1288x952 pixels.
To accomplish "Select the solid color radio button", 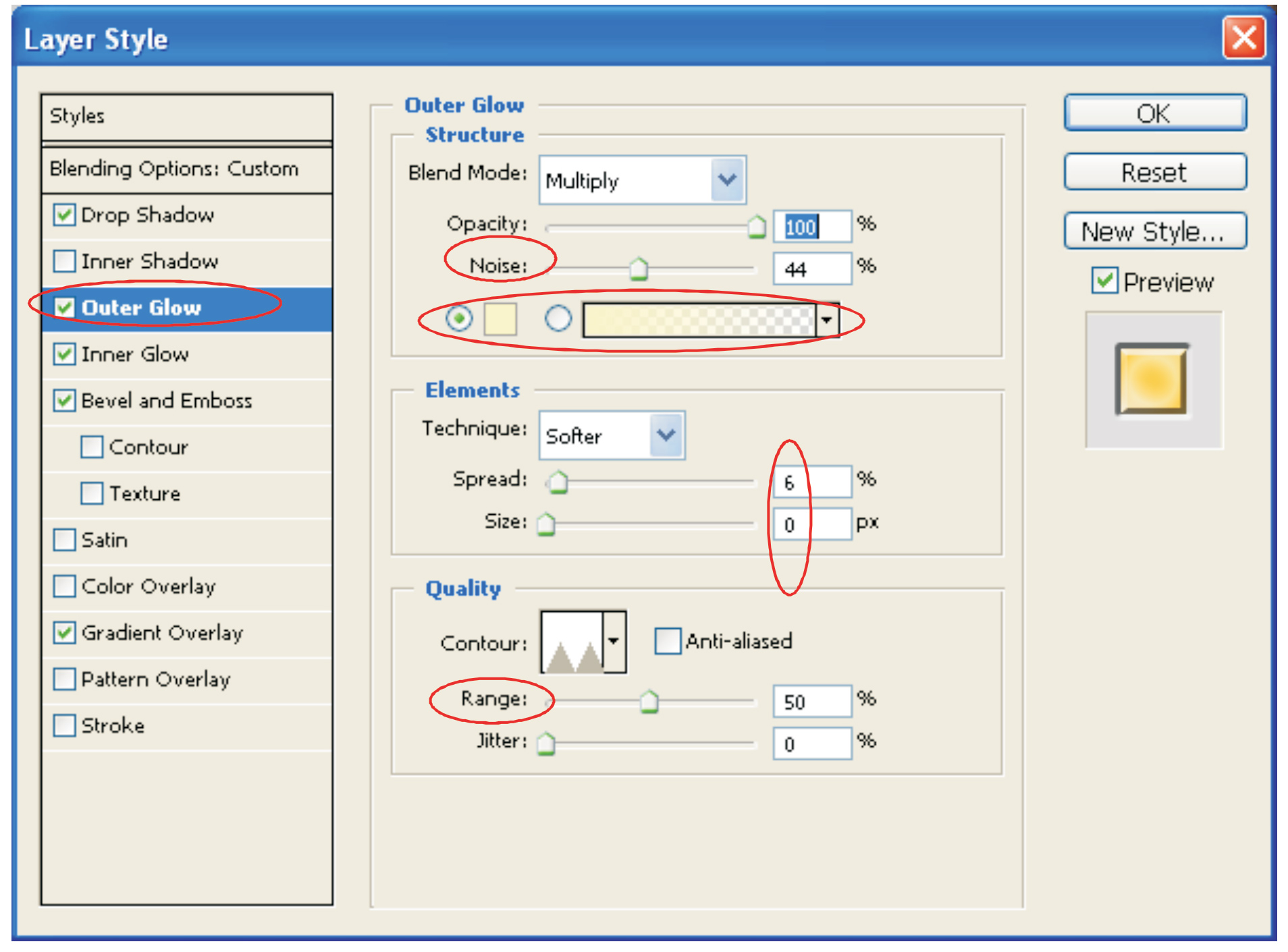I will point(459,318).
